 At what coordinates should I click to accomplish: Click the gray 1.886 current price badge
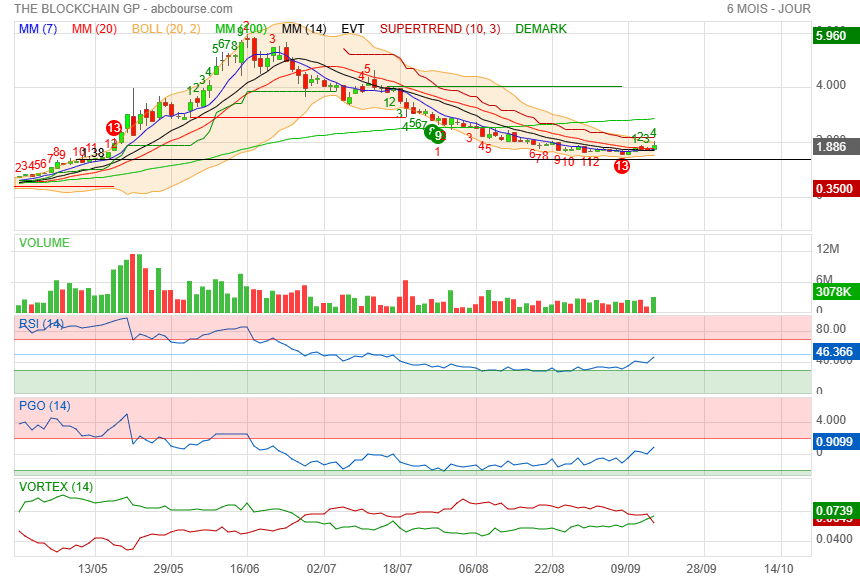pyautogui.click(x=833, y=147)
